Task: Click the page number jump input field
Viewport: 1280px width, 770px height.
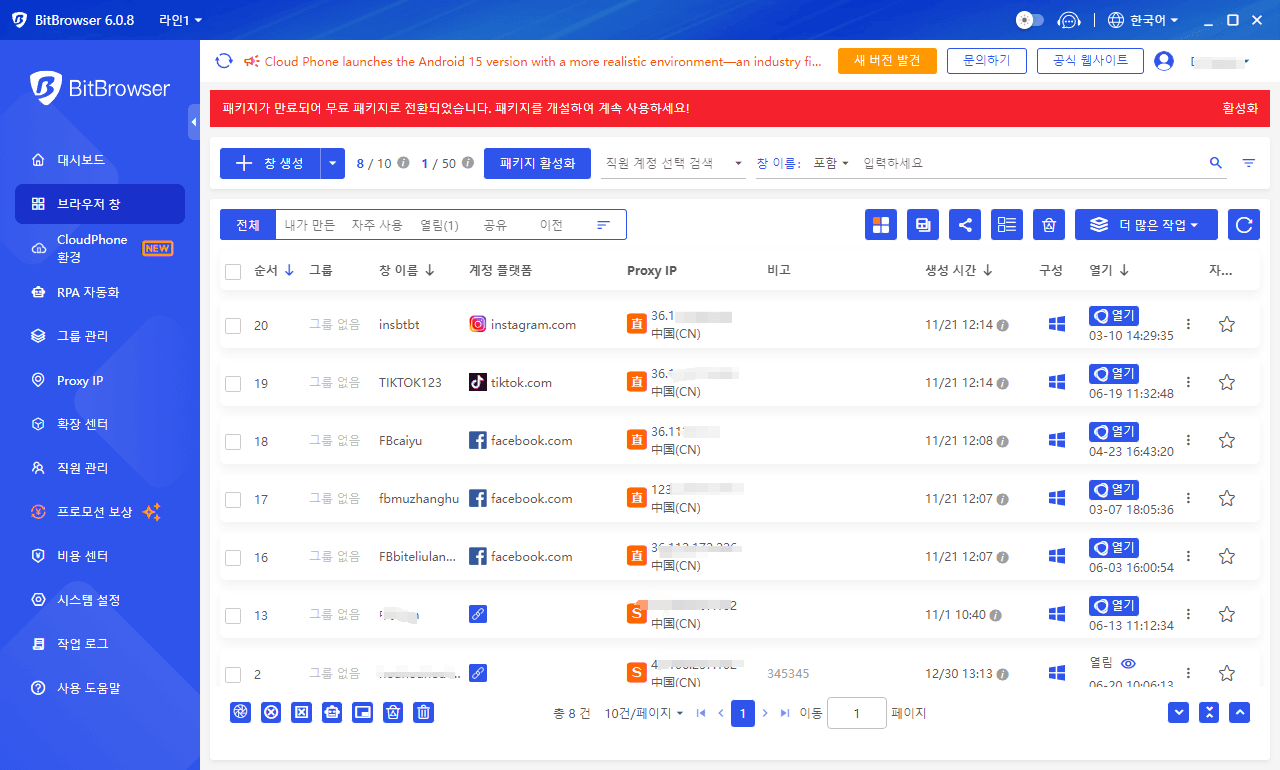Action: click(857, 713)
